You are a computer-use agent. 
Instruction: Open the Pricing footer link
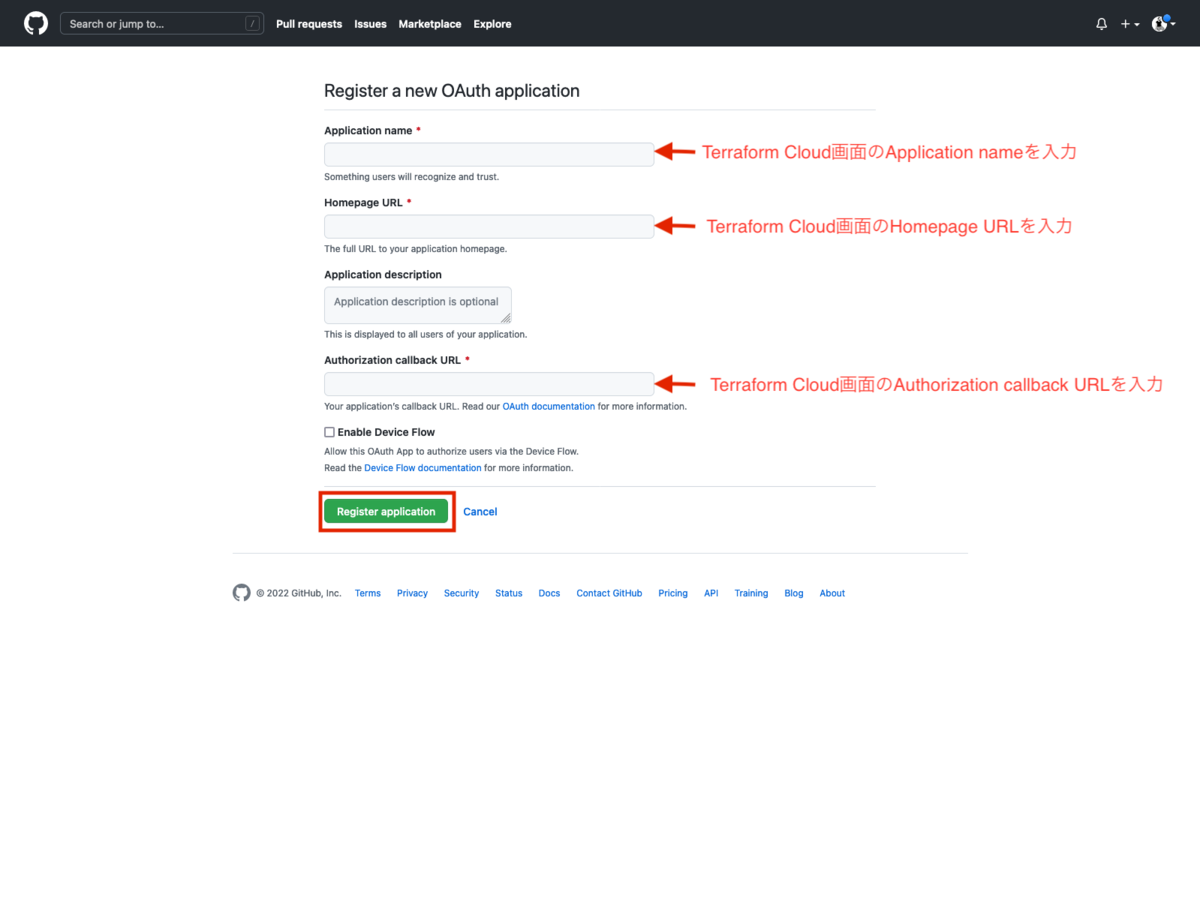pos(673,593)
